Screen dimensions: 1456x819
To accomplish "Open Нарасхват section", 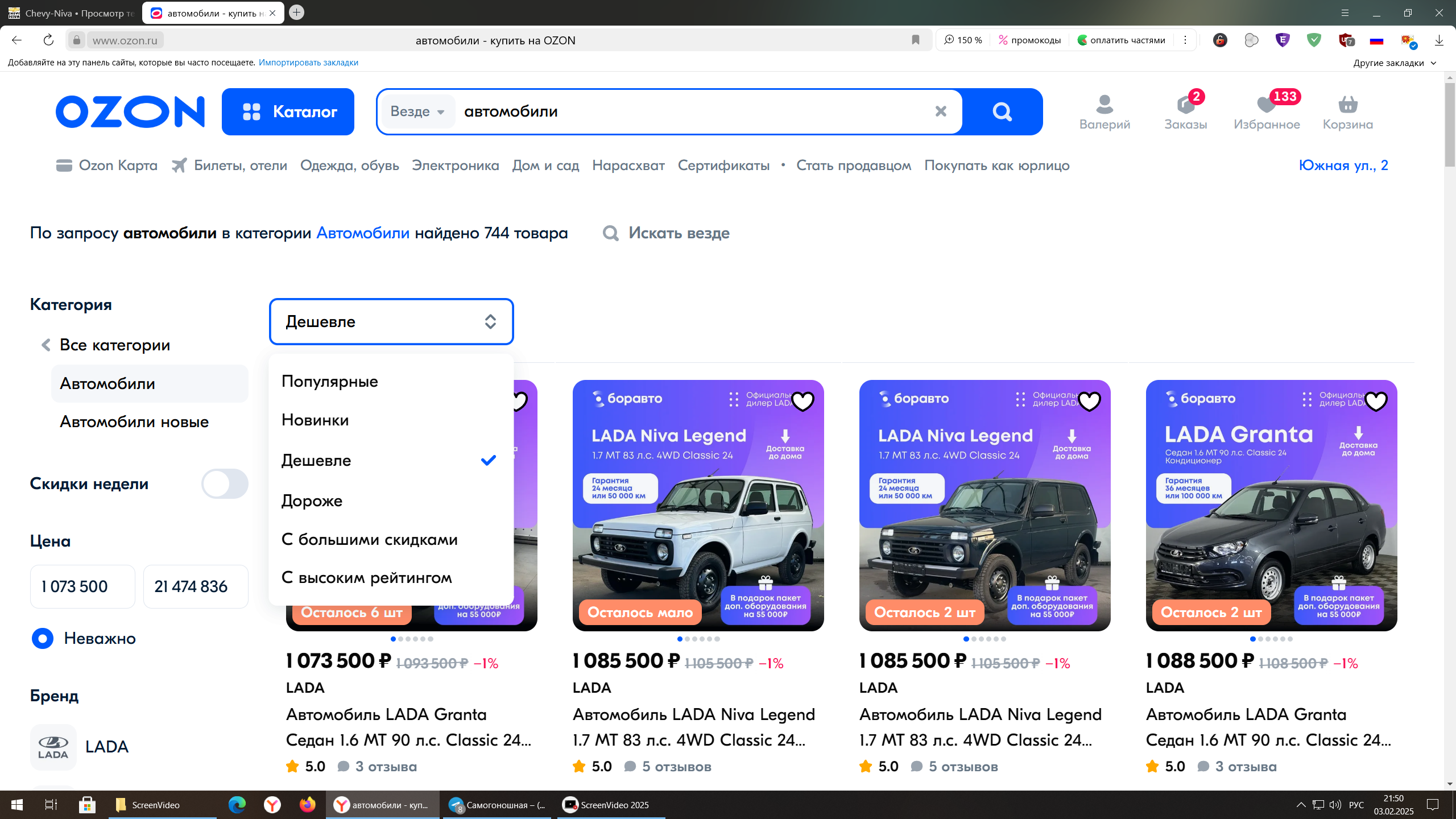I will [628, 166].
